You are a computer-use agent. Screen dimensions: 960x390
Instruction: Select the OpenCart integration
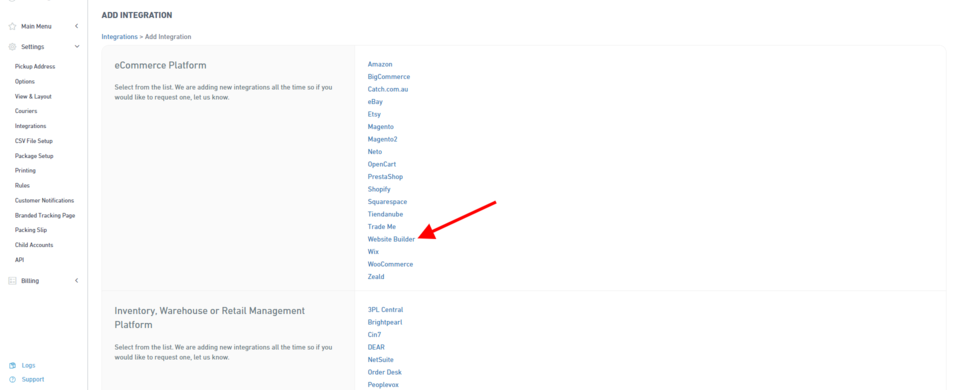(381, 164)
